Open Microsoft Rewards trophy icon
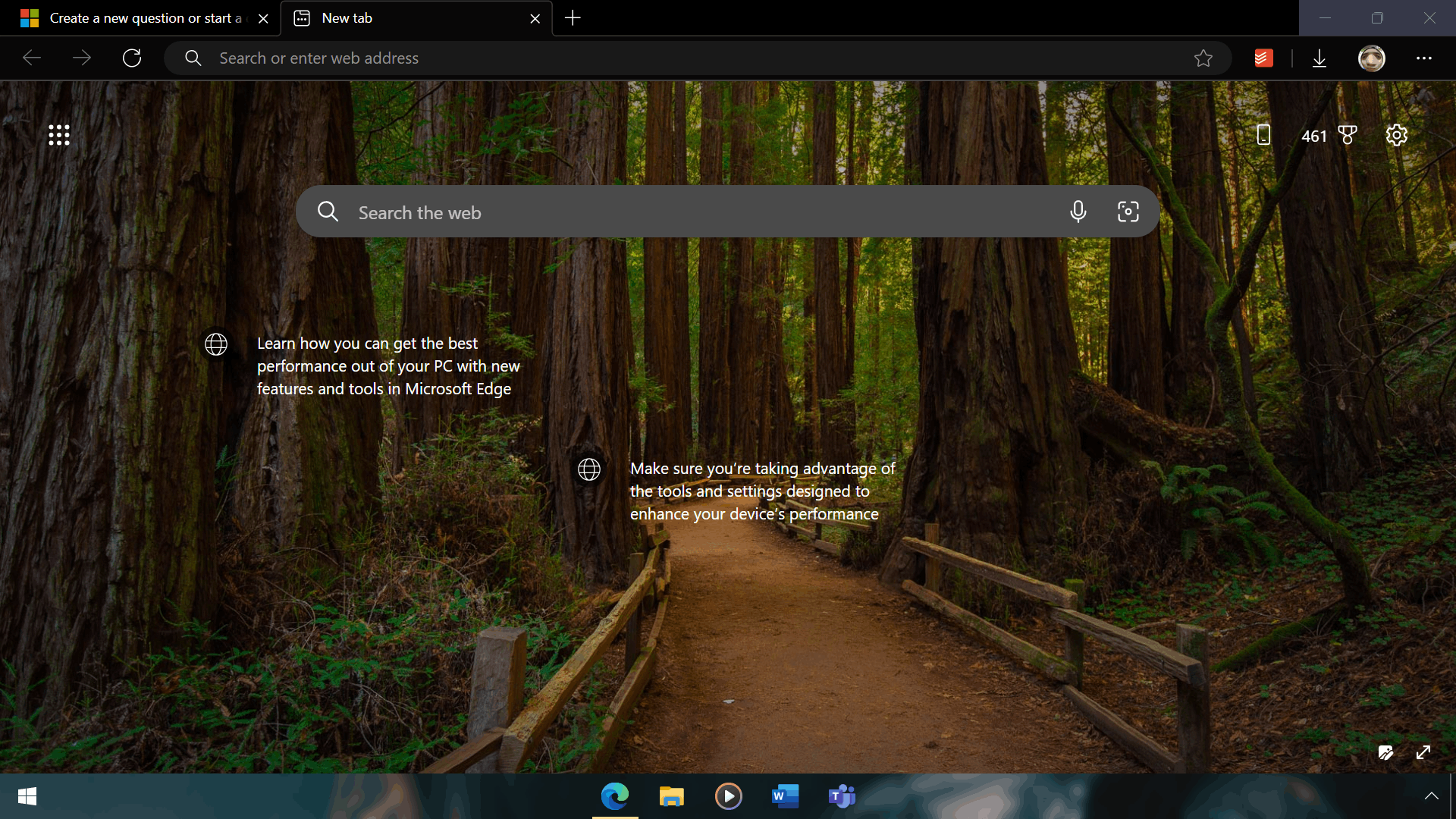 tap(1347, 135)
